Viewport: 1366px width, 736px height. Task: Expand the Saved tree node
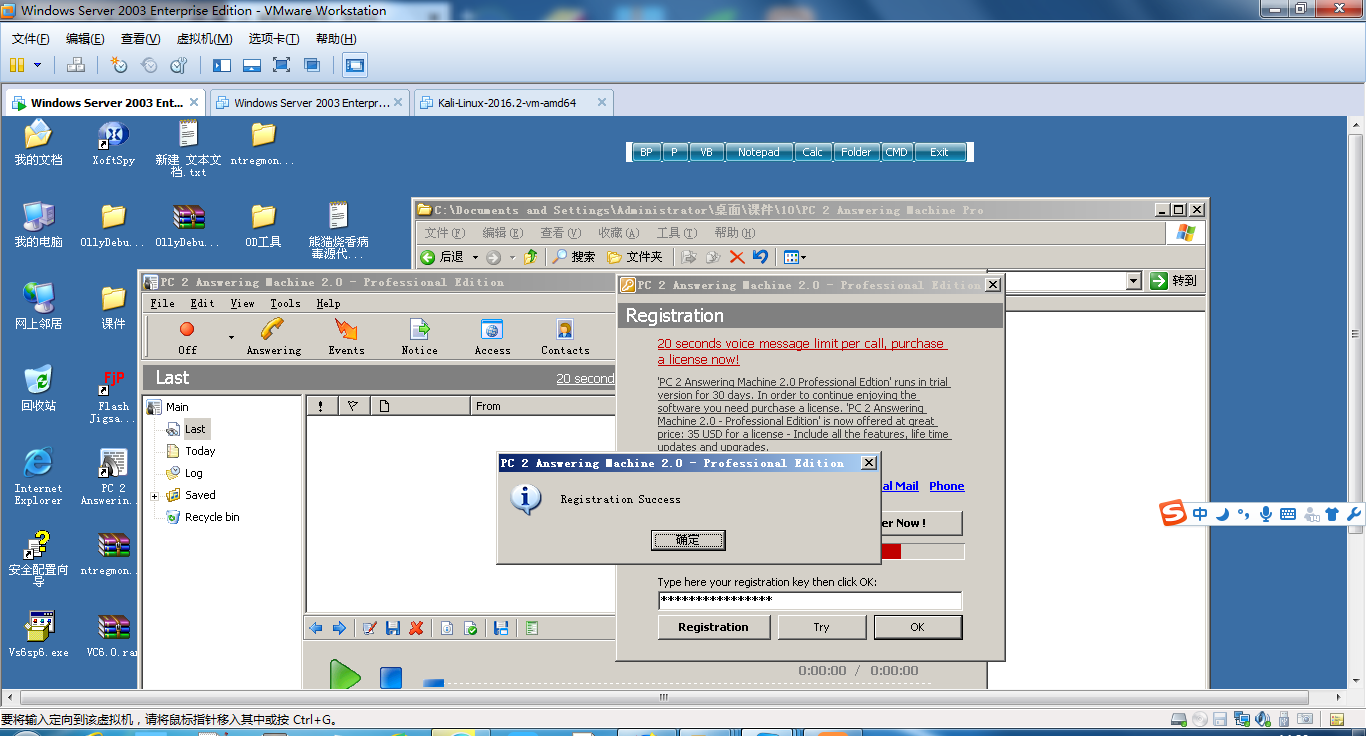coord(155,496)
